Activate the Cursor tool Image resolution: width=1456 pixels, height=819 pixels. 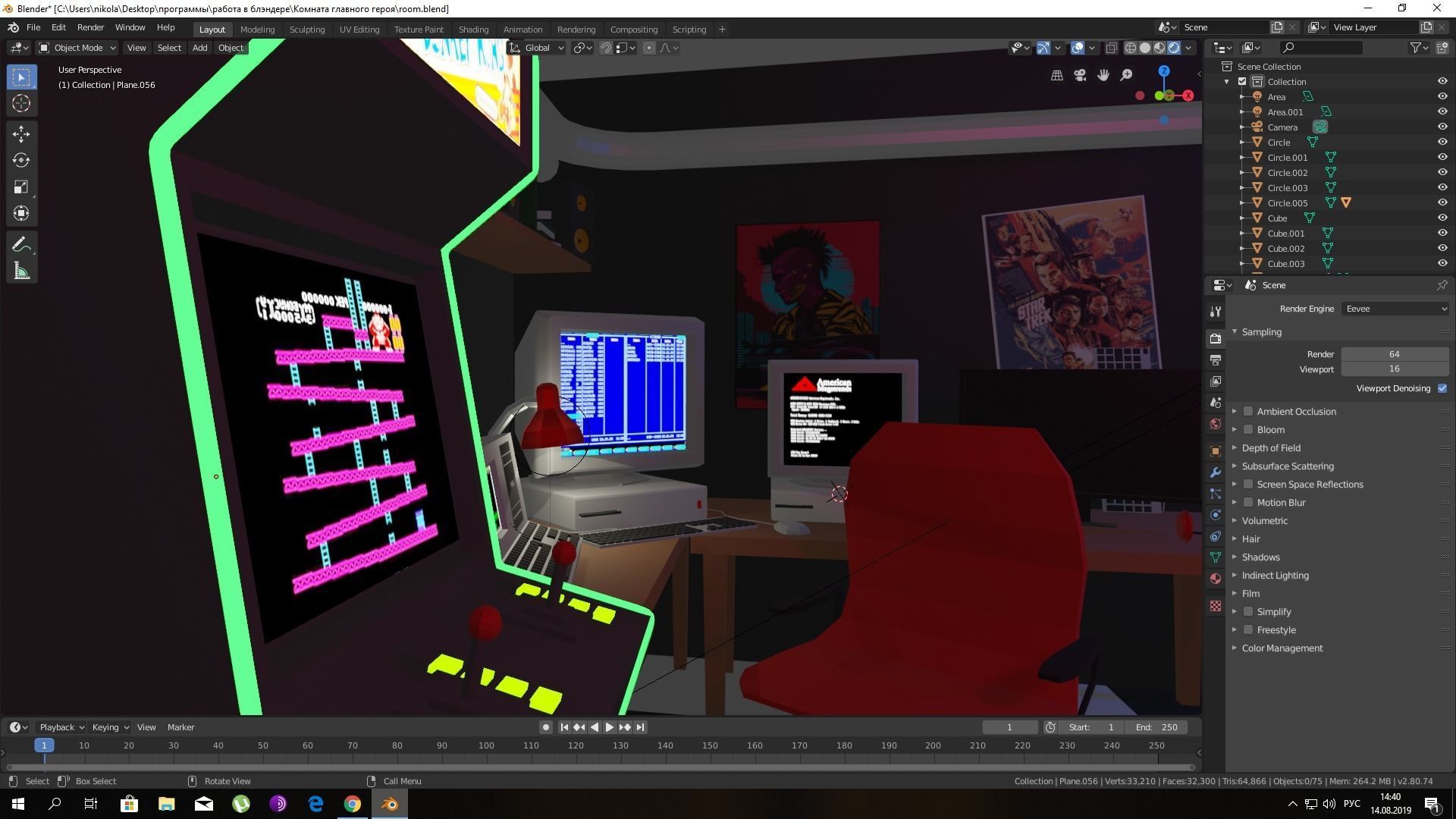[x=21, y=103]
